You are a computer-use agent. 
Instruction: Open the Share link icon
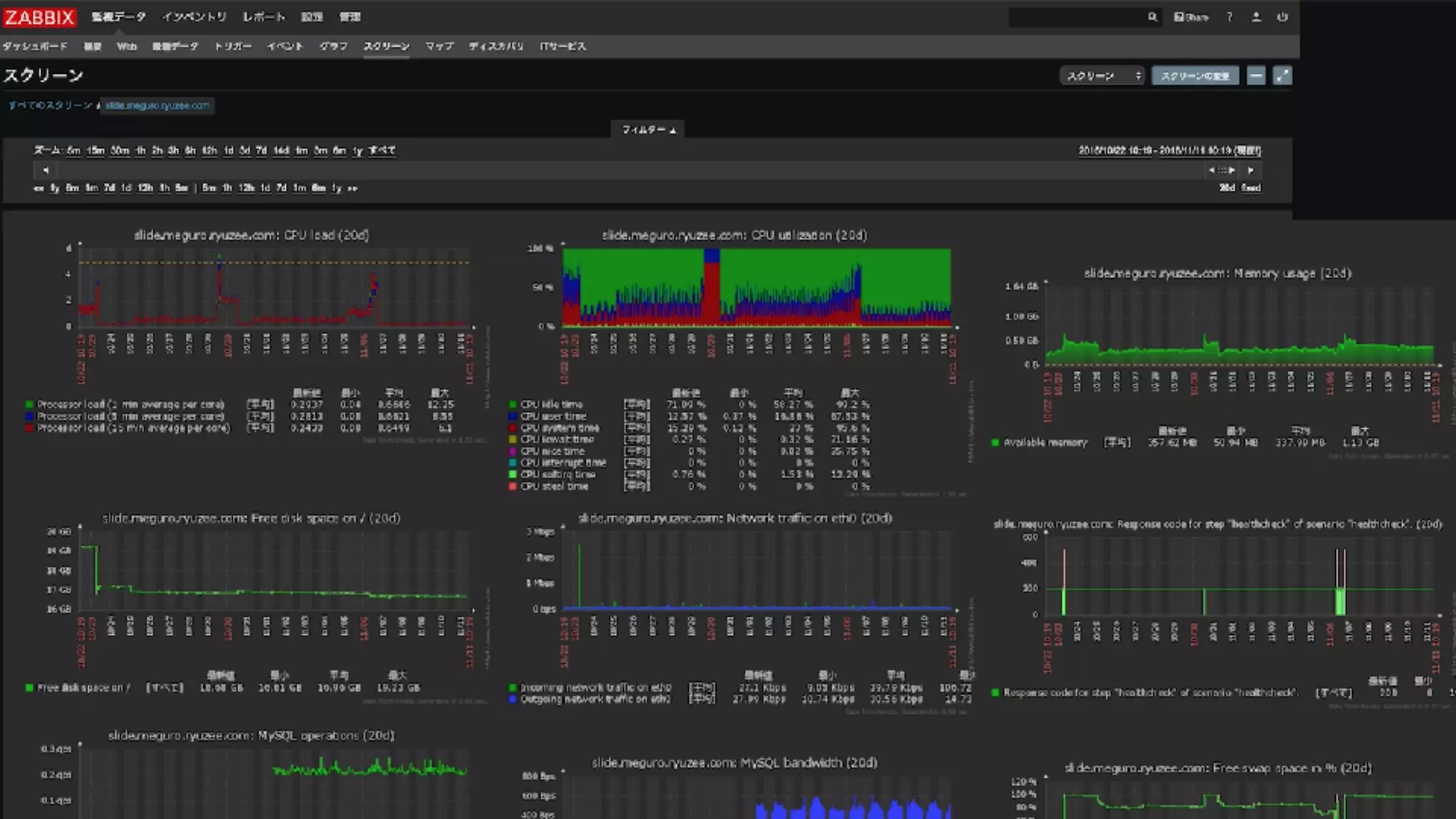coord(1191,17)
